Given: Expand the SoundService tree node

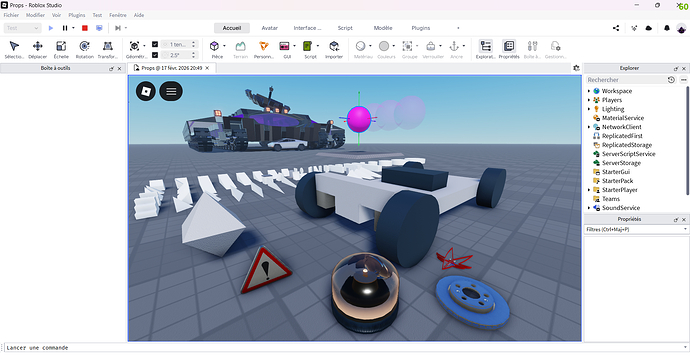Looking at the screenshot, I should pos(589,208).
